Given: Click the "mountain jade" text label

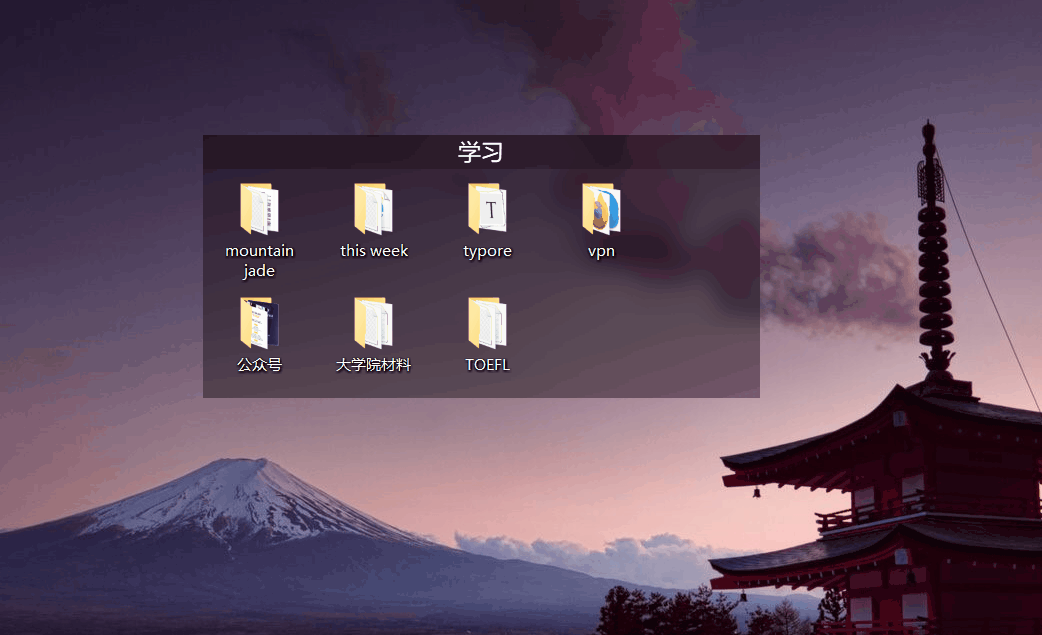Looking at the screenshot, I should point(259,261).
